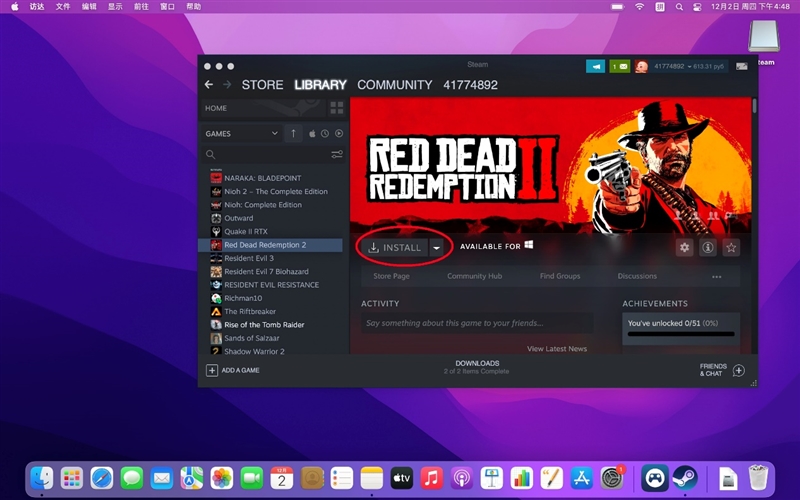The width and height of the screenshot is (800, 500).
Task: Open the Store Page link
Action: coord(391,276)
